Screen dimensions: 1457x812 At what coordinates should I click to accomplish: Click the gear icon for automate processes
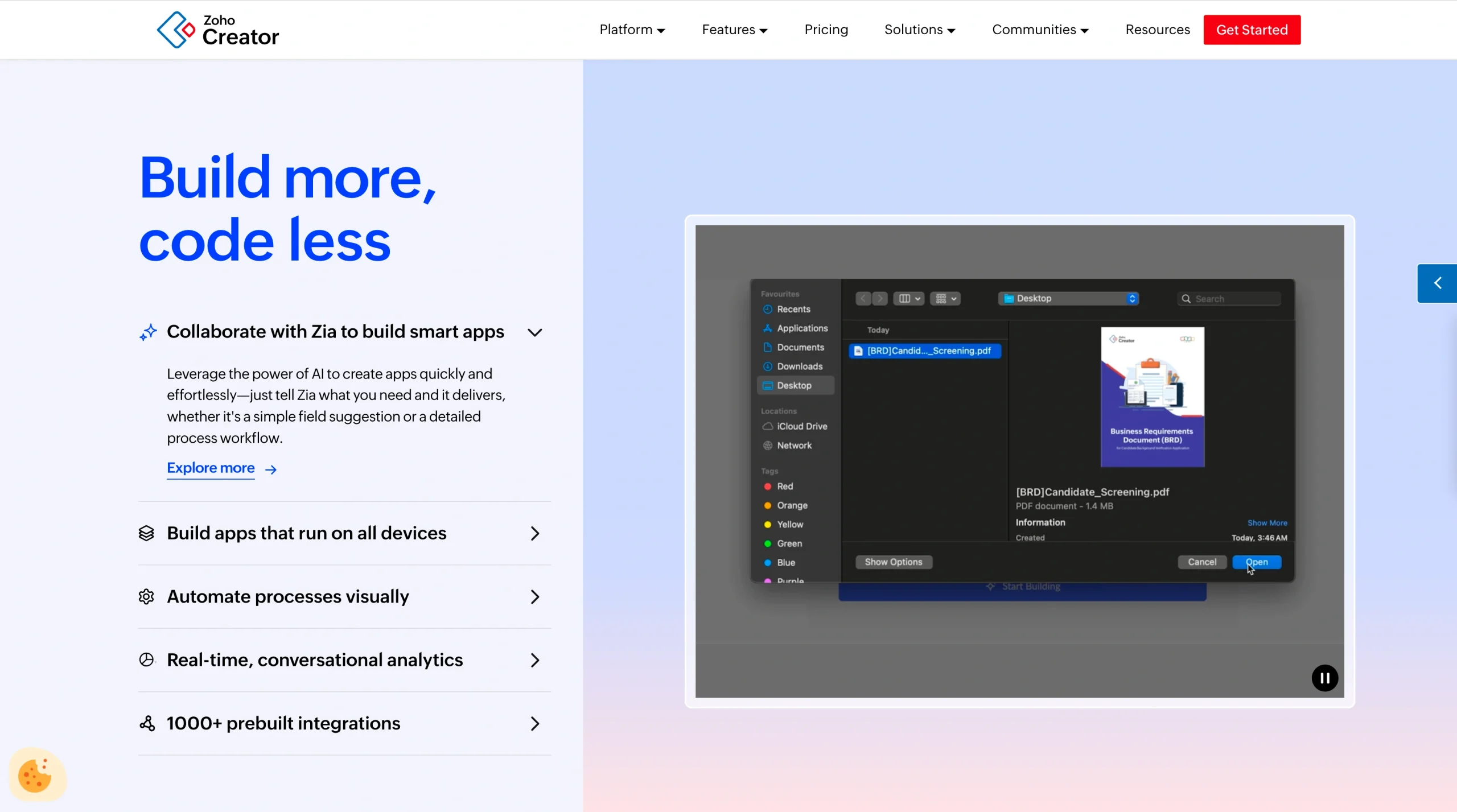(146, 596)
